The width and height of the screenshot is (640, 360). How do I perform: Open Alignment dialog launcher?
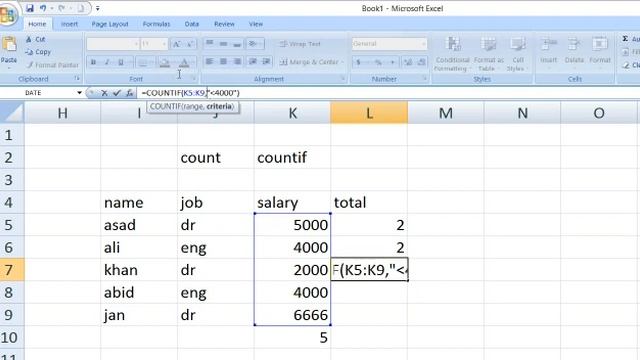coord(342,78)
